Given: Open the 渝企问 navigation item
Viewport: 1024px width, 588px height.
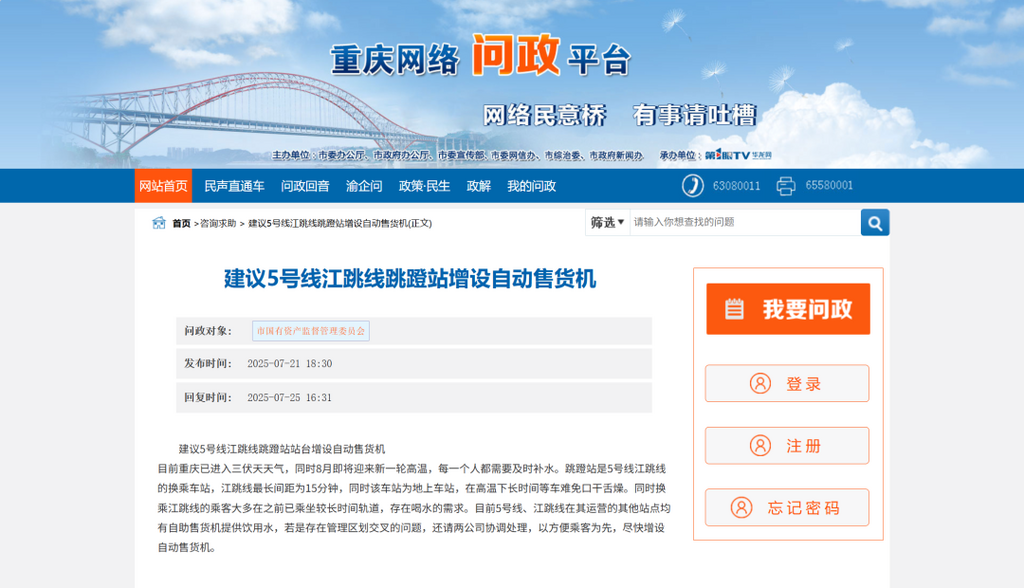Looking at the screenshot, I should tap(364, 186).
